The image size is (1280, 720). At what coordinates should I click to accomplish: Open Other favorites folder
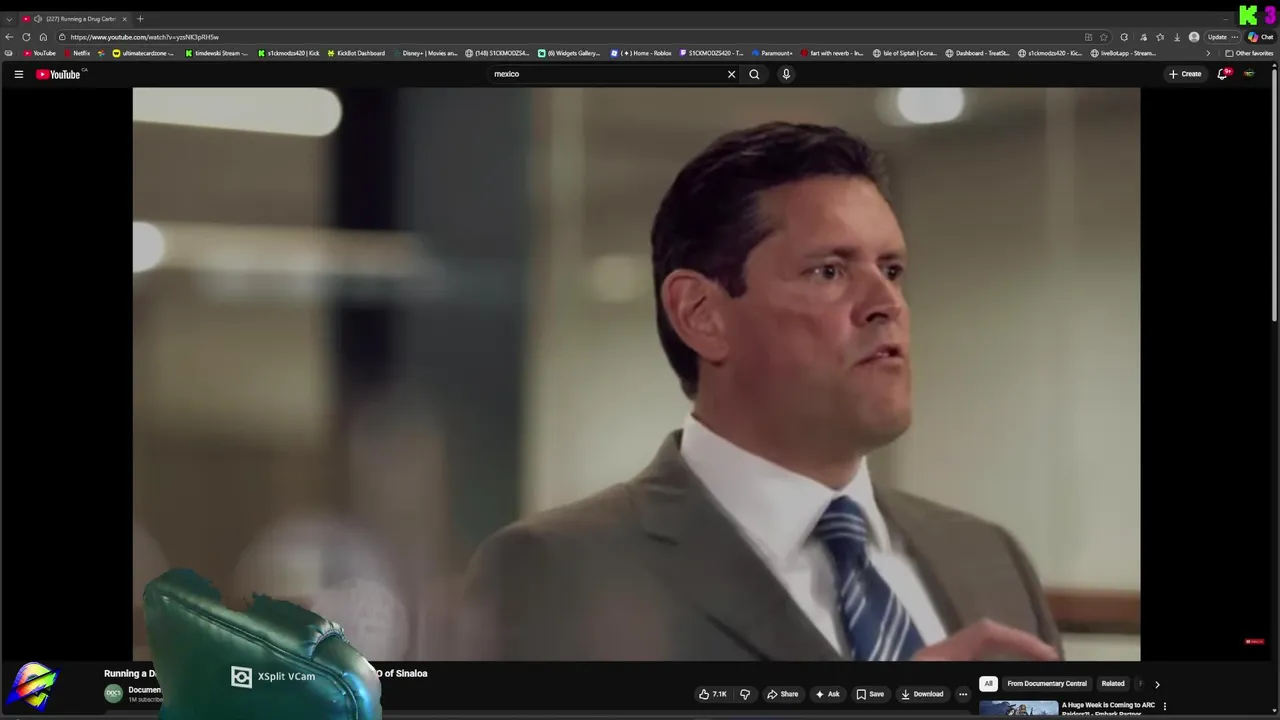tap(1249, 53)
